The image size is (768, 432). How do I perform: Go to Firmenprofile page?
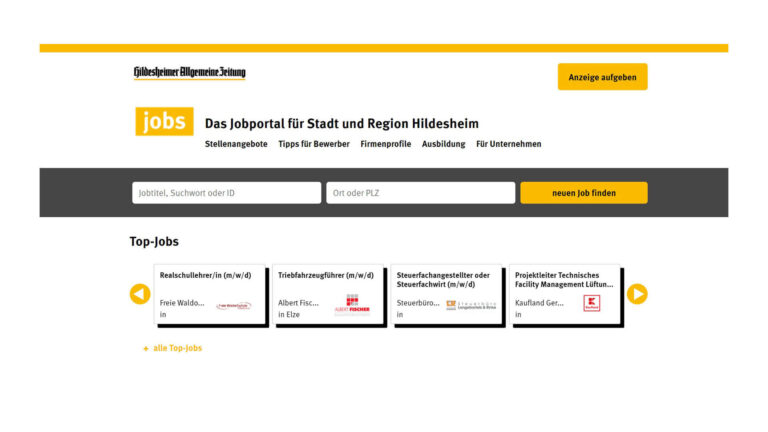385,144
